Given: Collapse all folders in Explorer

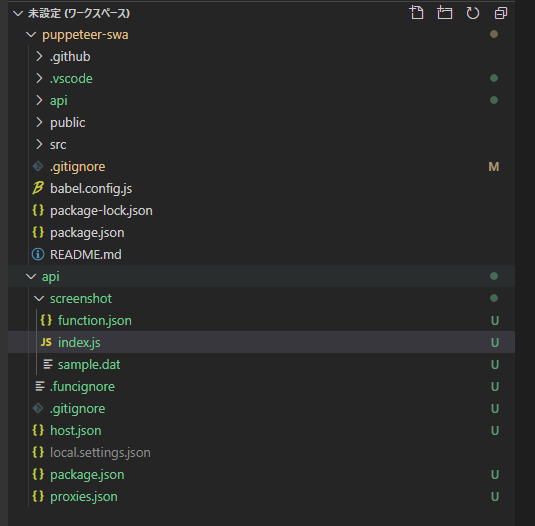Looking at the screenshot, I should [x=501, y=13].
